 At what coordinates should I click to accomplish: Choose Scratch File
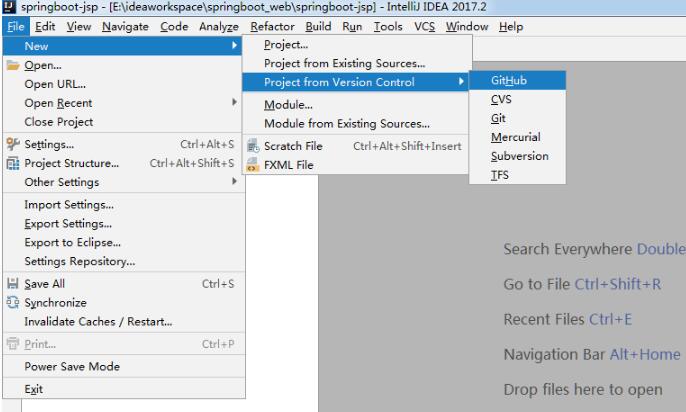tap(356, 146)
